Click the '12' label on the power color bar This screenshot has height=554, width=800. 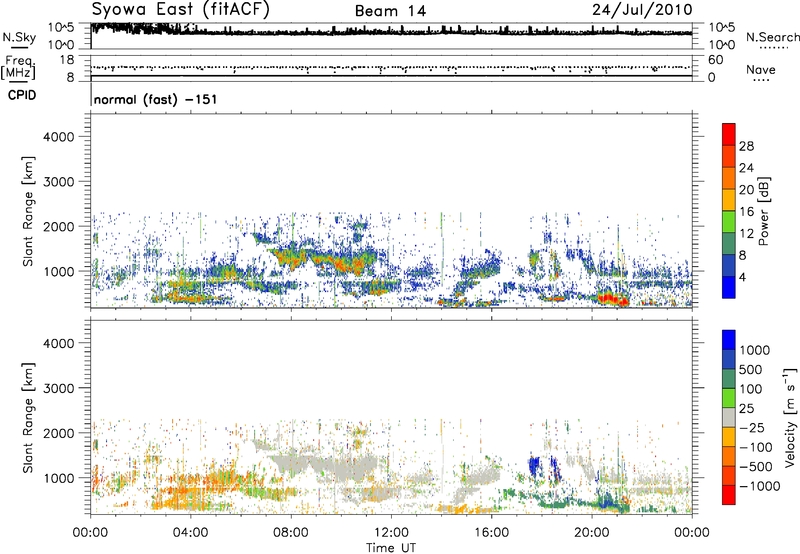tap(746, 234)
